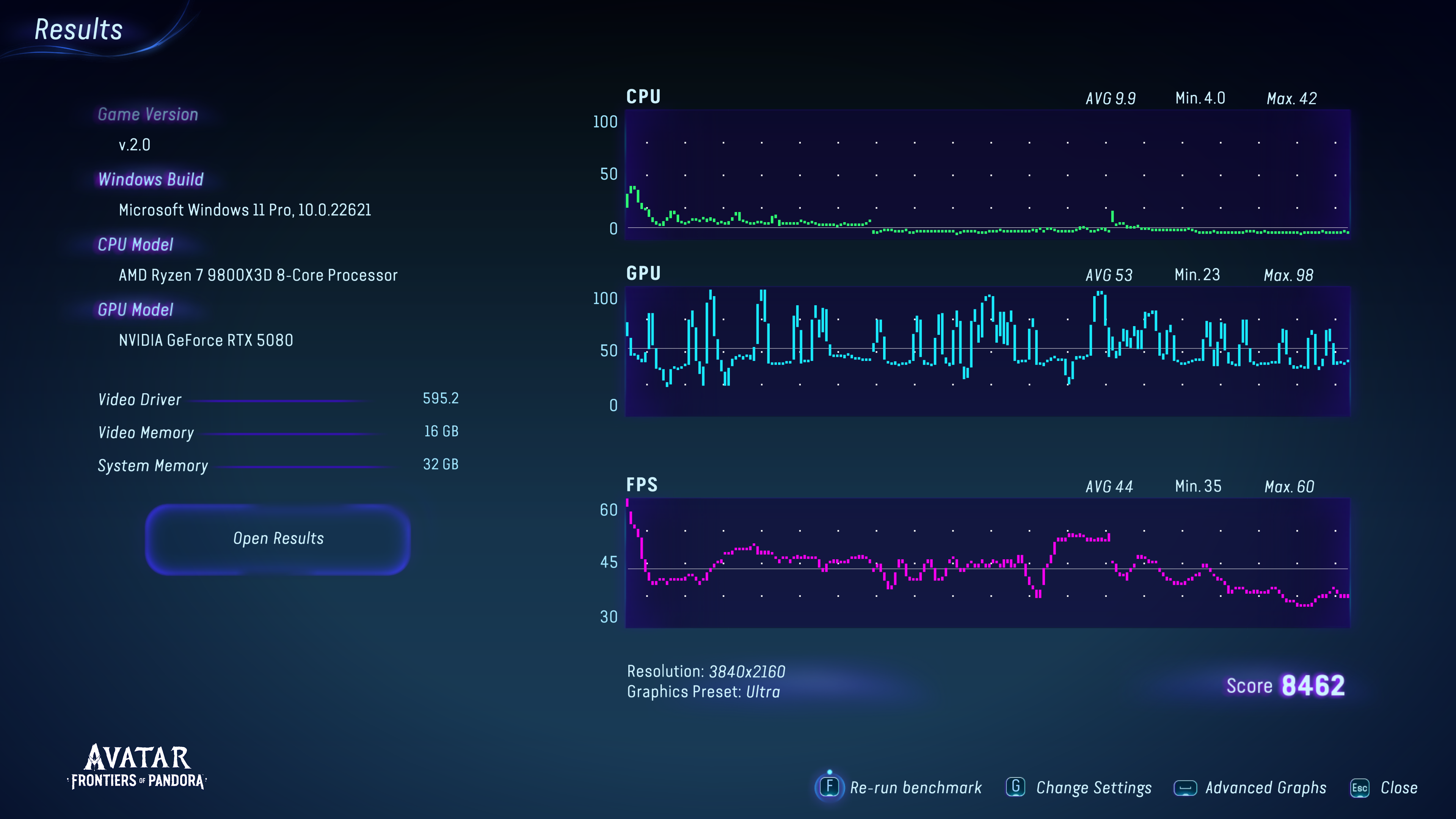Viewport: 1456px width, 819px height.
Task: Select Re-run benchmark label
Action: pos(916,788)
